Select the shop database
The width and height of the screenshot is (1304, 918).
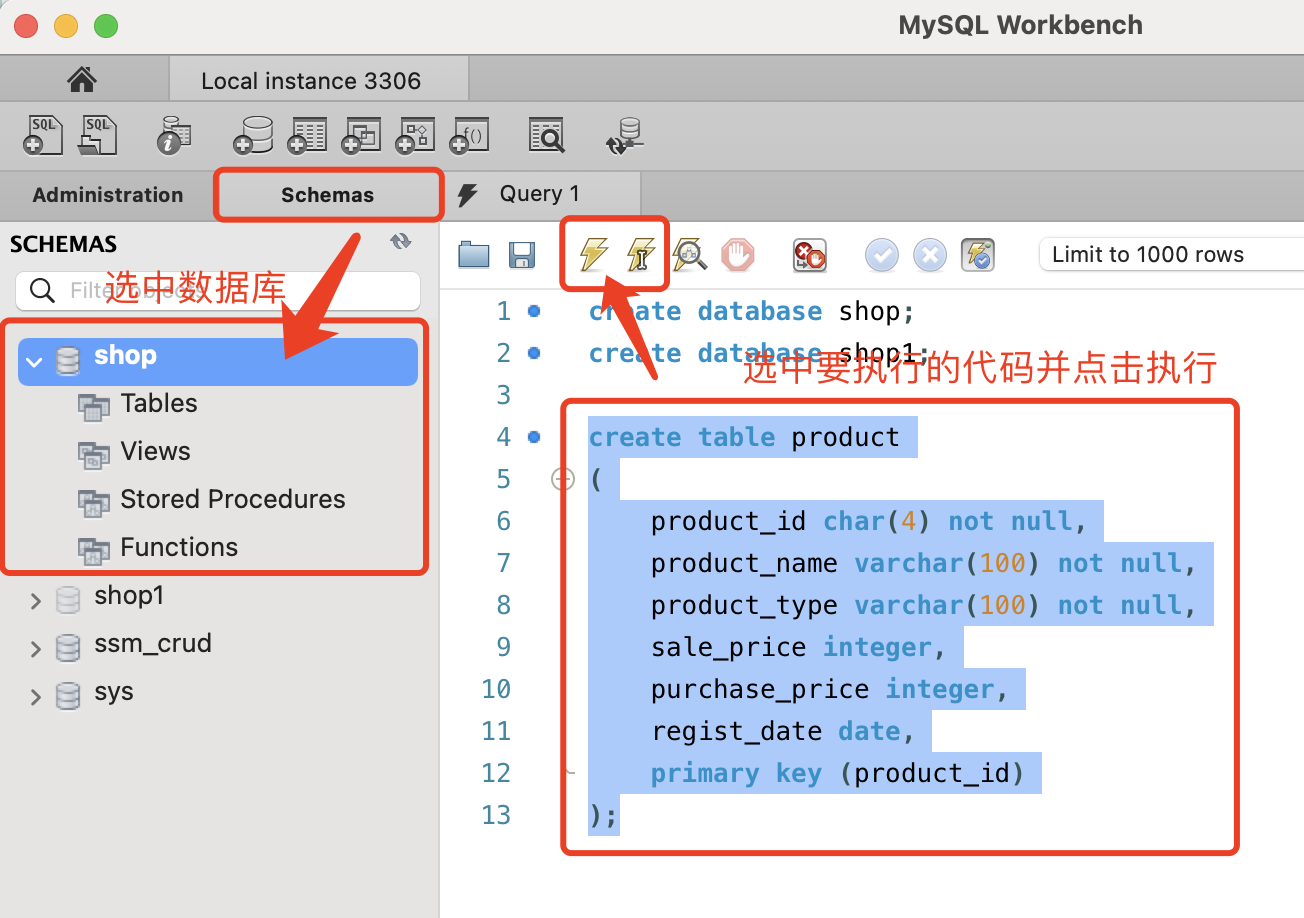pos(218,361)
